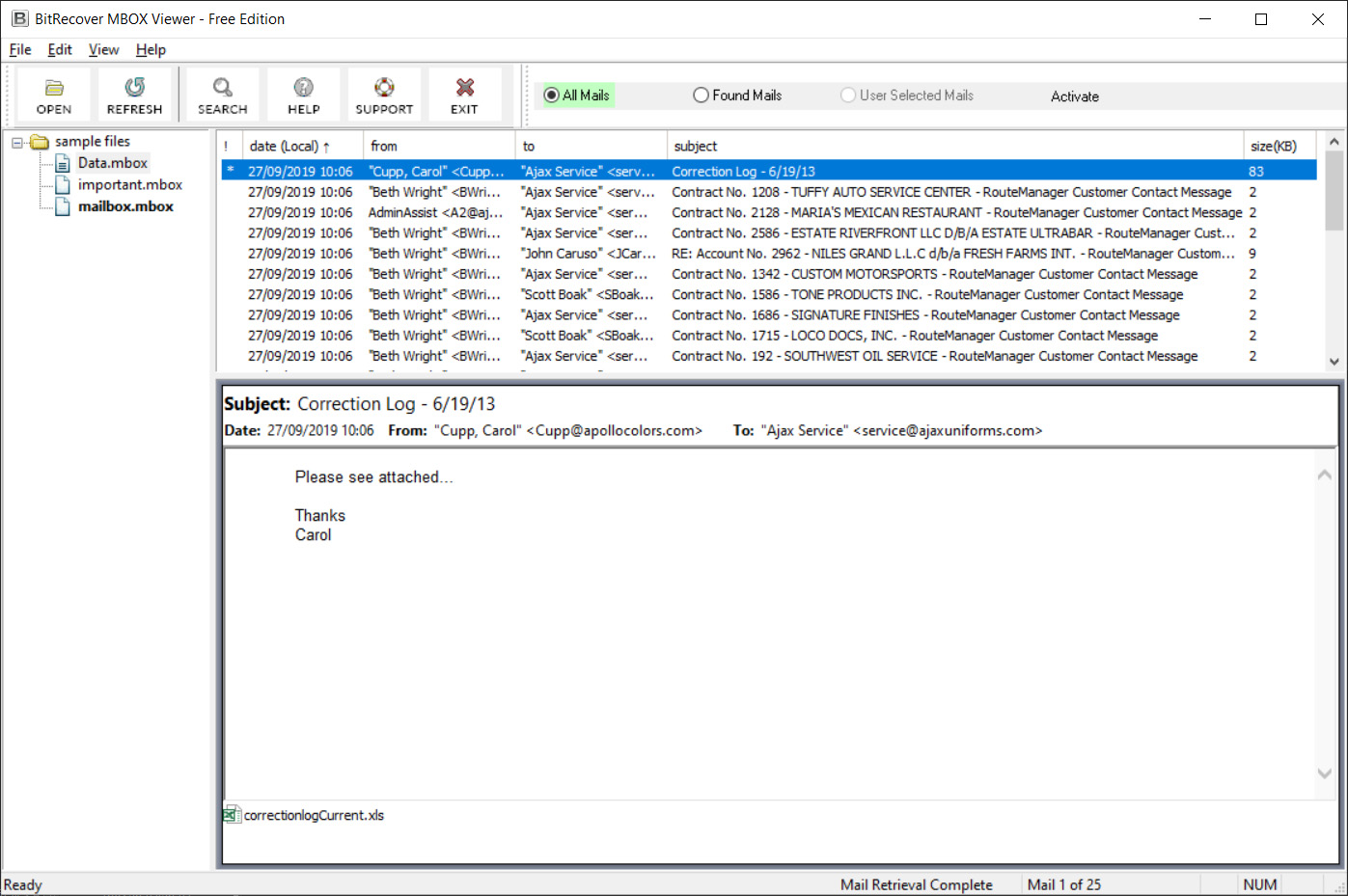Click the EXIT red cross icon
Screen dimensions: 1348x896
pyautogui.click(x=465, y=88)
